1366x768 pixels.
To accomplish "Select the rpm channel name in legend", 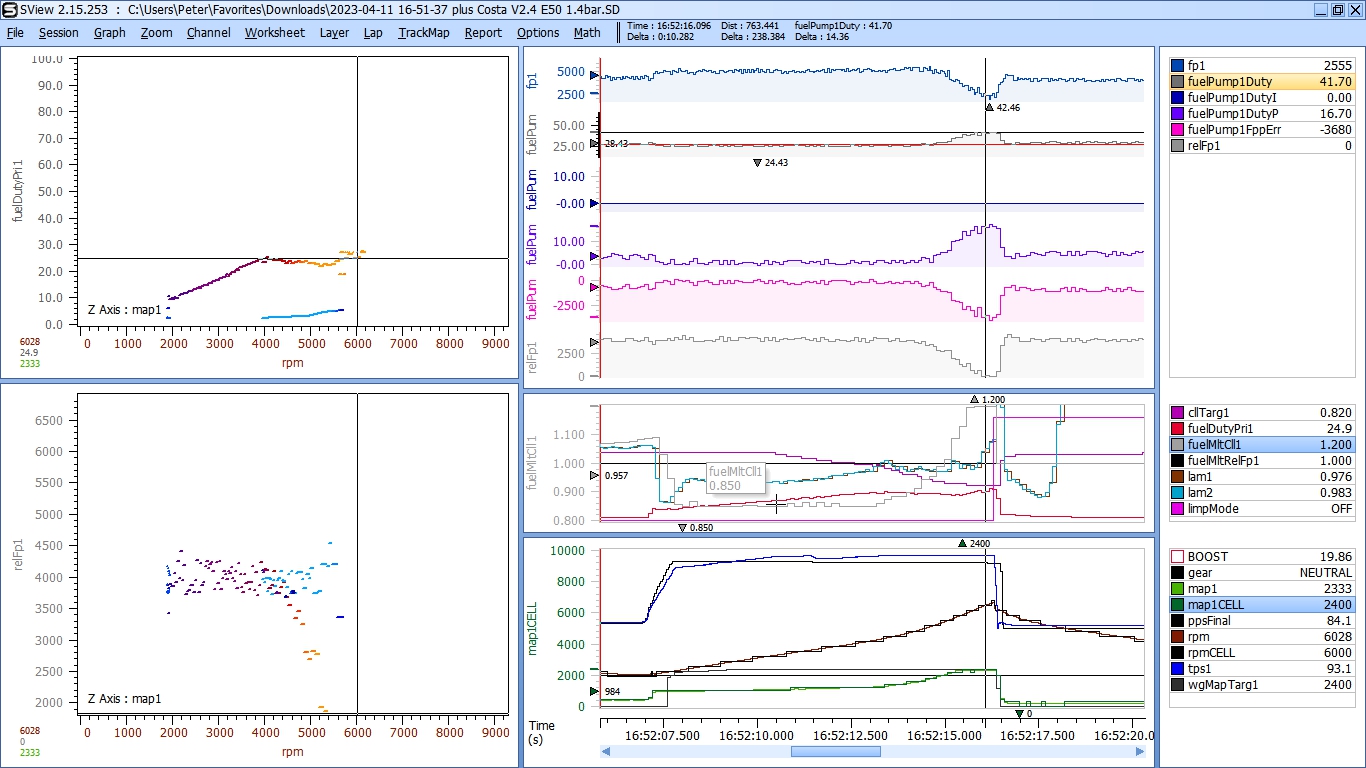I will [x=1199, y=637].
